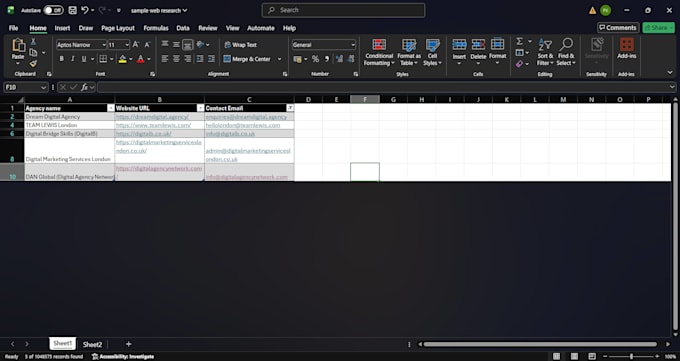This screenshot has height=361, width=680.
Task: Switch to the Formulas tab
Action: coord(156,28)
